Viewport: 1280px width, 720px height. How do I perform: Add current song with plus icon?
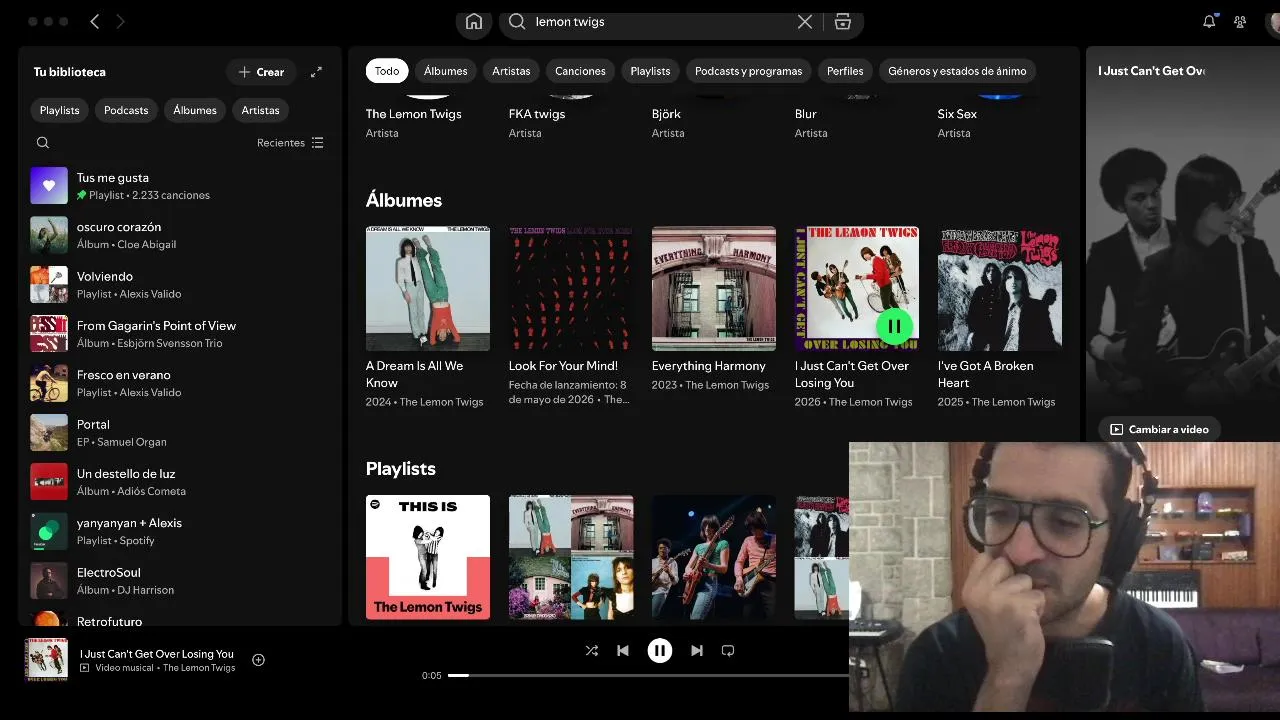(258, 660)
